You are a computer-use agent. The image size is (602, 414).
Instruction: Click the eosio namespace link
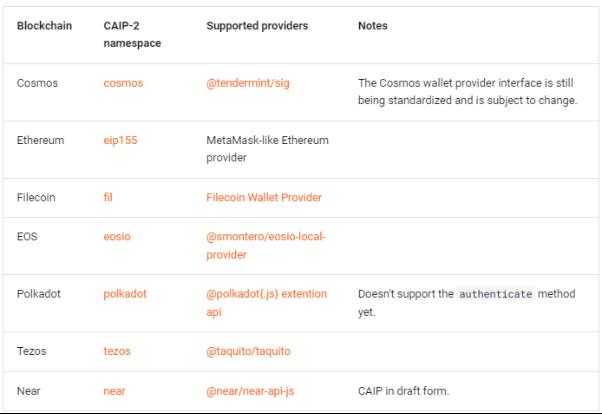pos(117,237)
